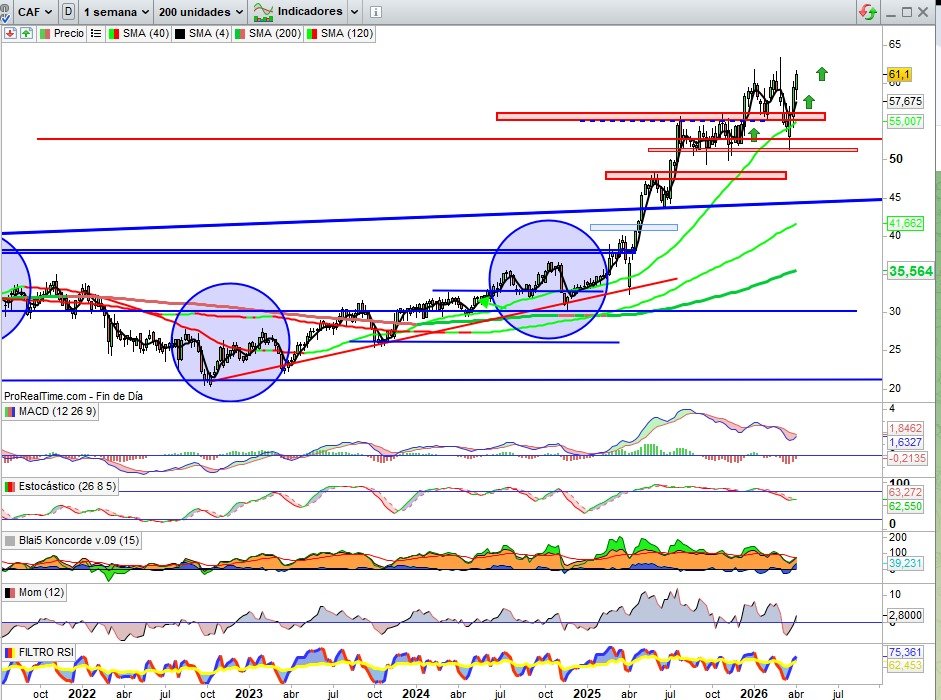This screenshot has height=700, width=941.
Task: Click the Precio color swatch
Action: click(x=44, y=34)
